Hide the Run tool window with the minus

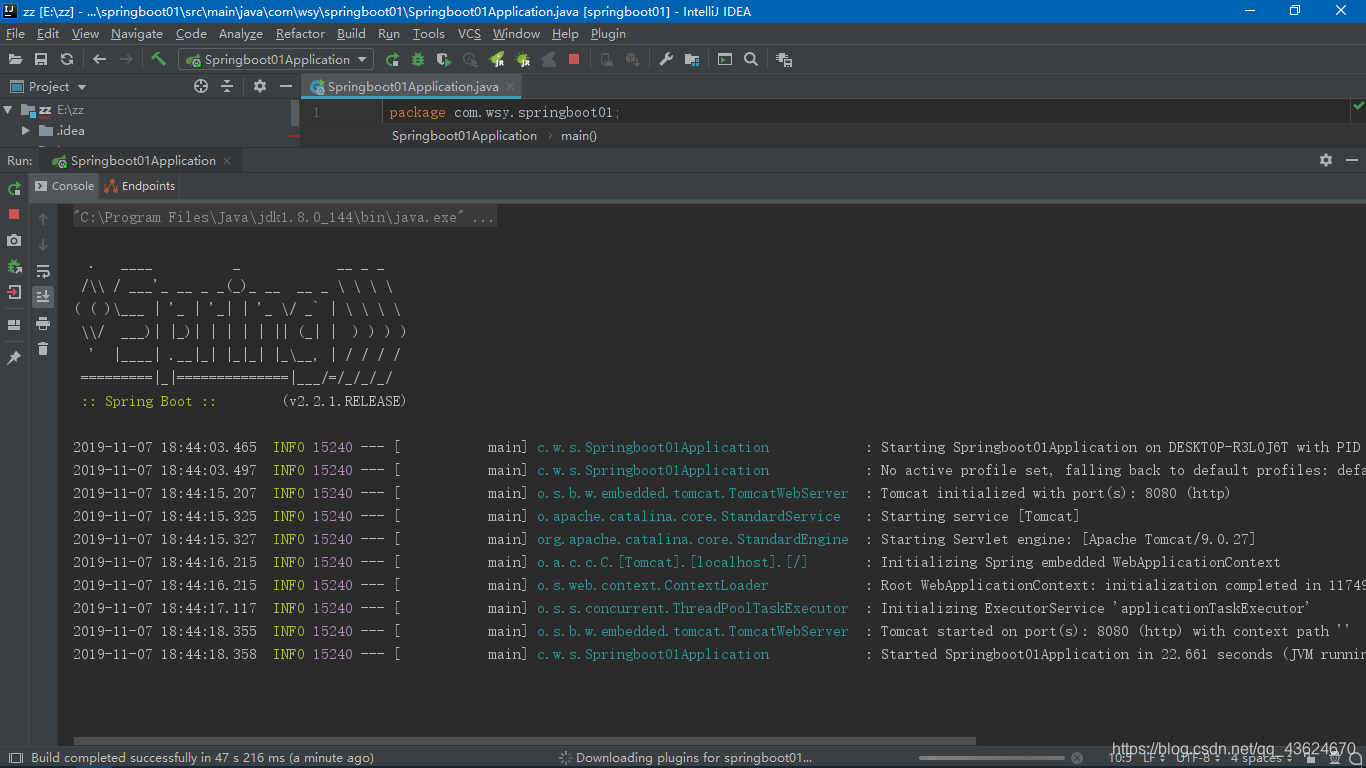(x=1352, y=160)
